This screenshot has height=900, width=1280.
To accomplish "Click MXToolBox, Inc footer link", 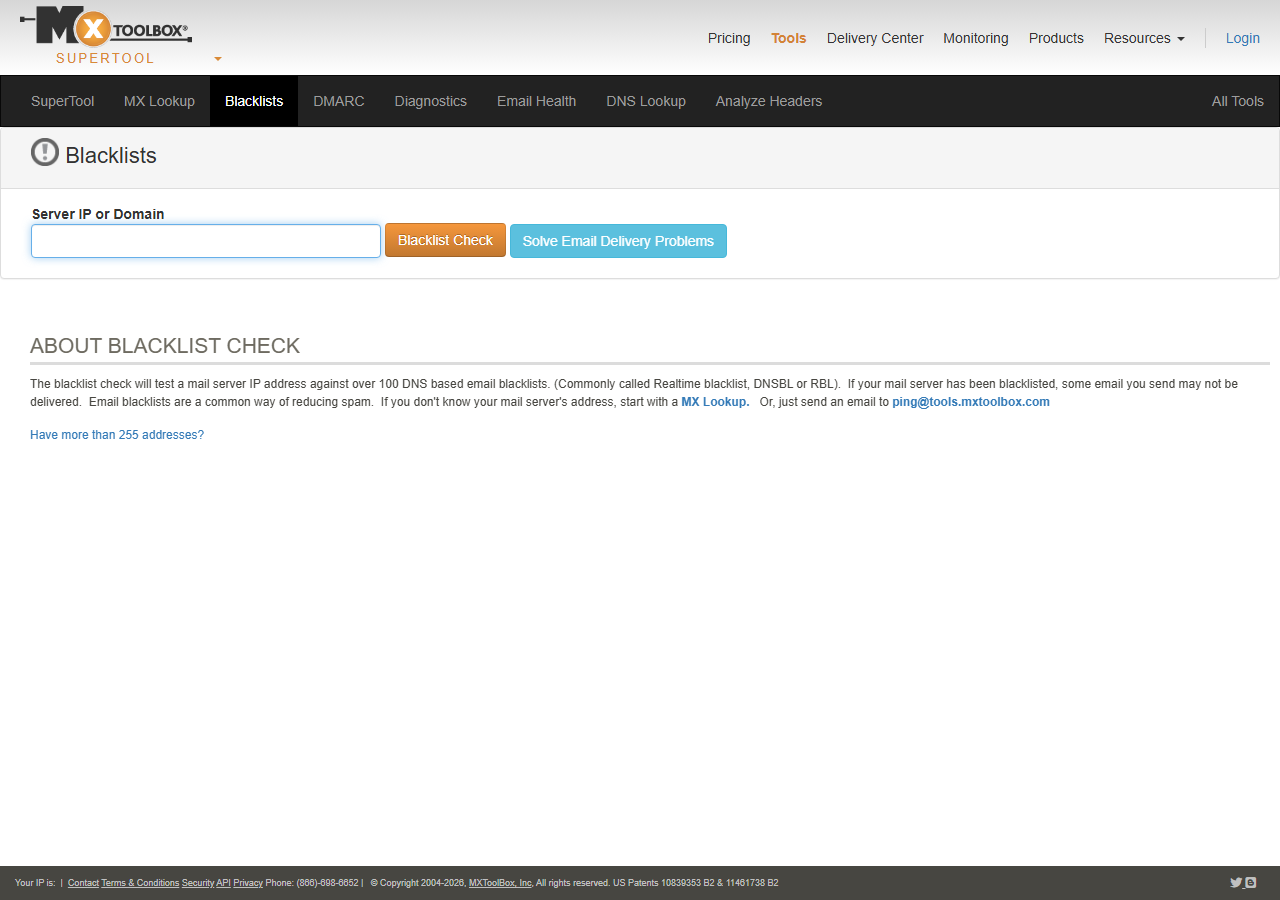I will [x=500, y=883].
